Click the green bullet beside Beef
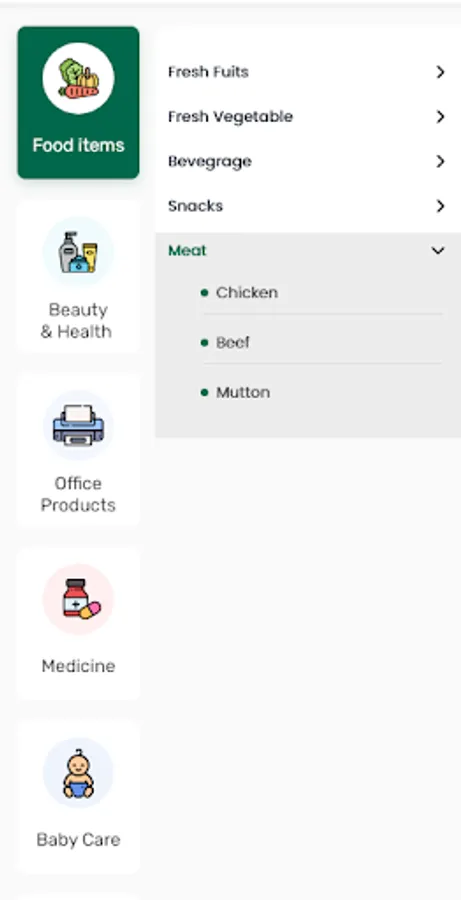Screen dimensions: 461x900 coord(204,343)
